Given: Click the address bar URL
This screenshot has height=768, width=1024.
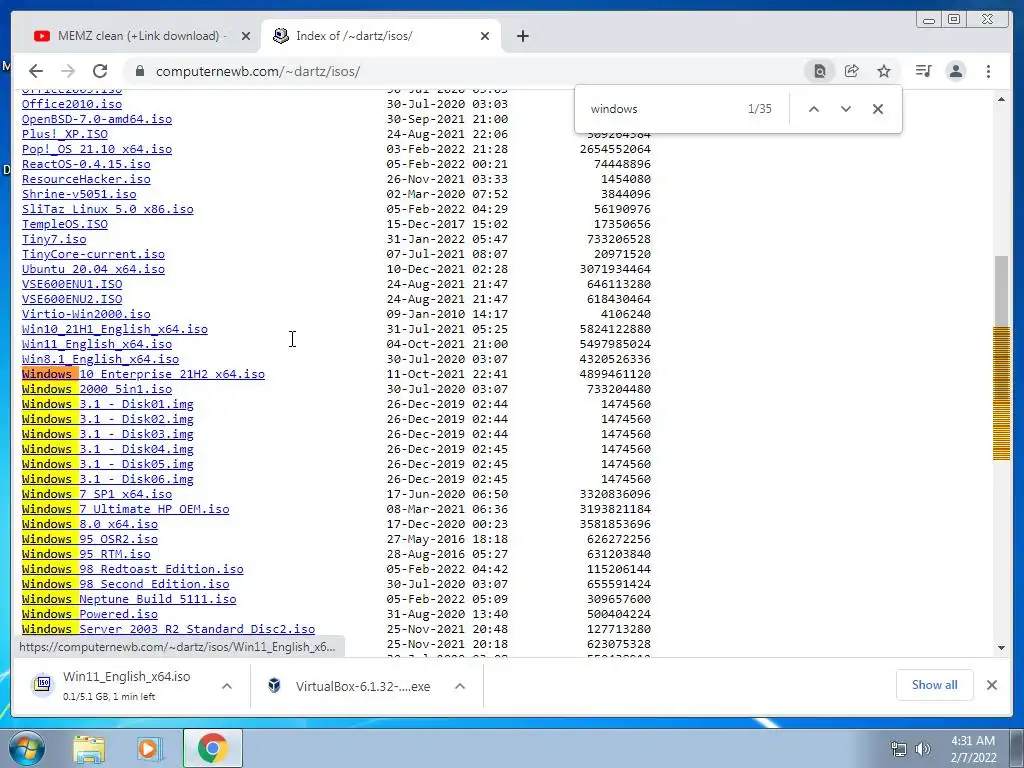Looking at the screenshot, I should pyautogui.click(x=257, y=71).
